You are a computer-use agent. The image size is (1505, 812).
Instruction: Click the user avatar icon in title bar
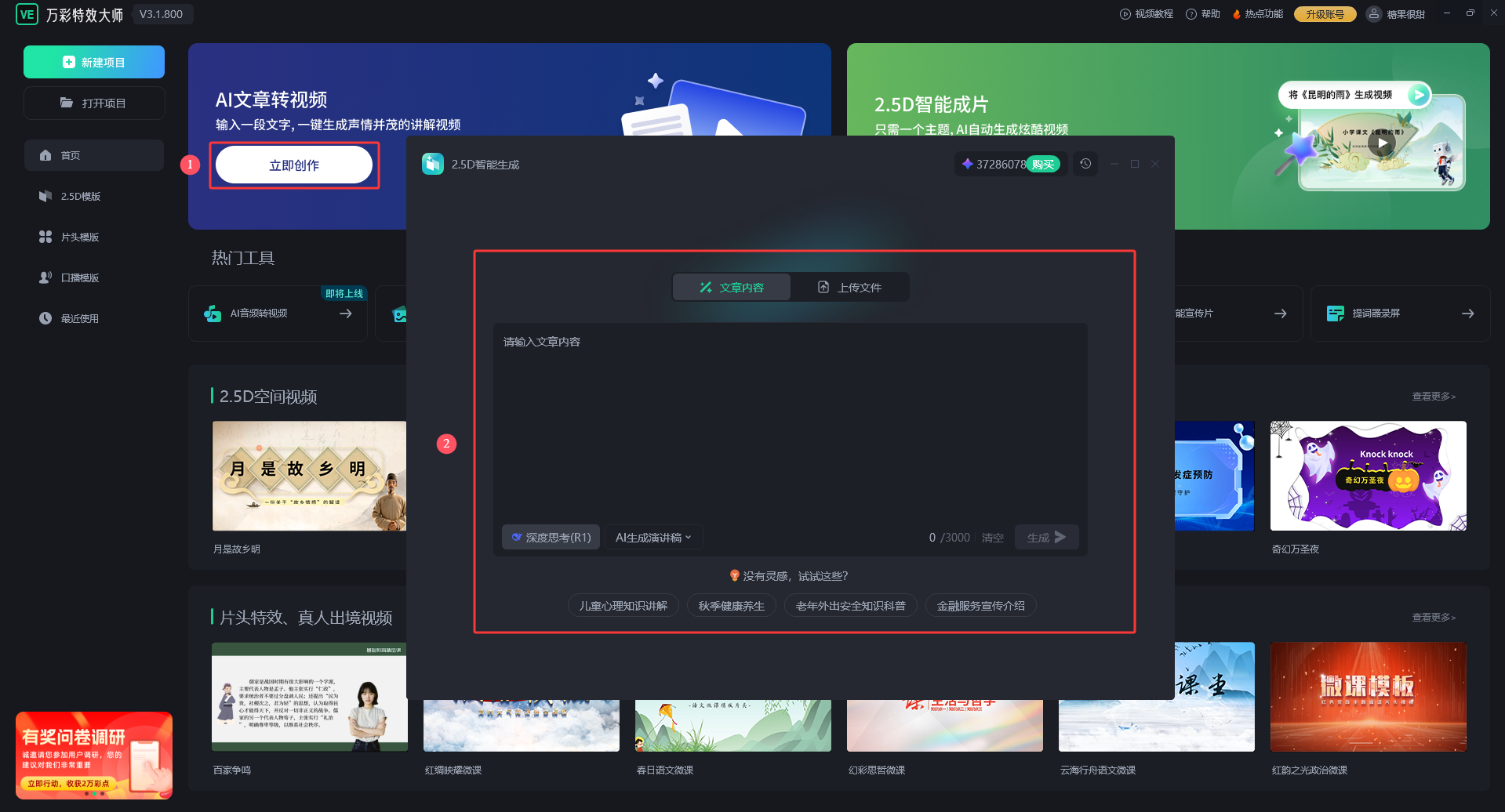[1373, 14]
